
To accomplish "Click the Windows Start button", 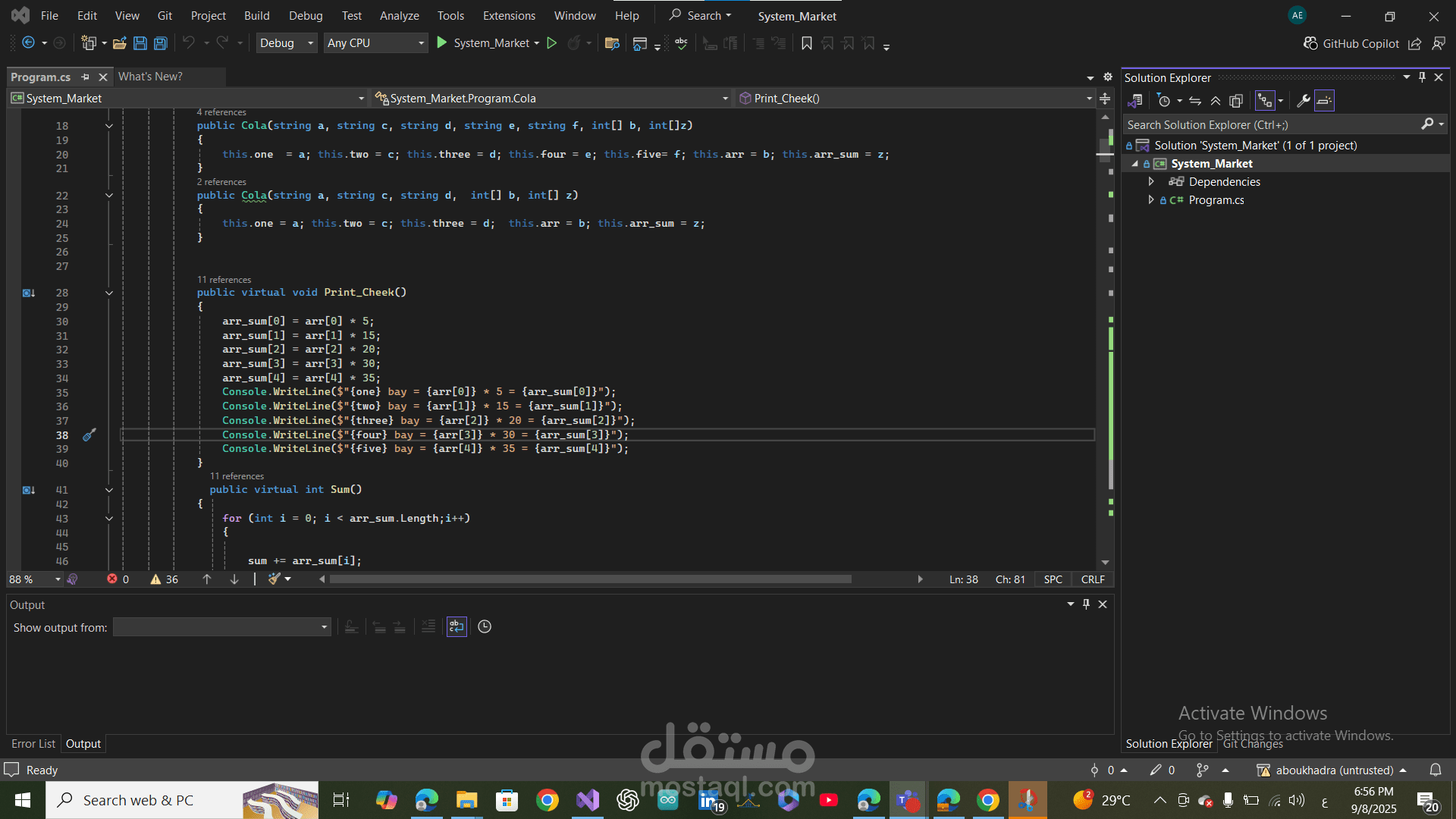I will point(23,800).
